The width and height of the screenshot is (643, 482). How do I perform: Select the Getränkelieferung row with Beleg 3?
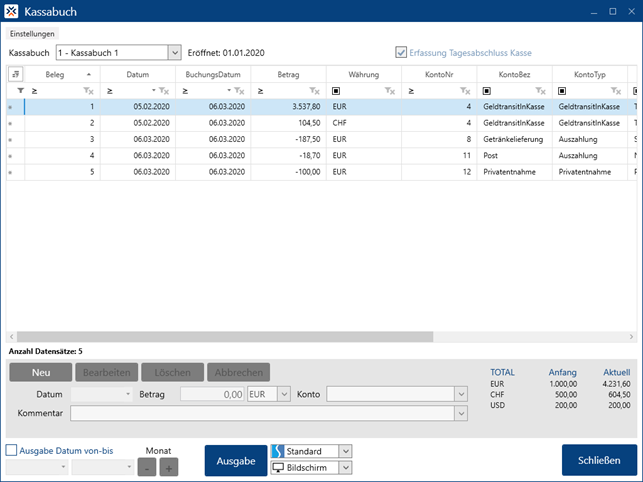pyautogui.click(x=300, y=139)
